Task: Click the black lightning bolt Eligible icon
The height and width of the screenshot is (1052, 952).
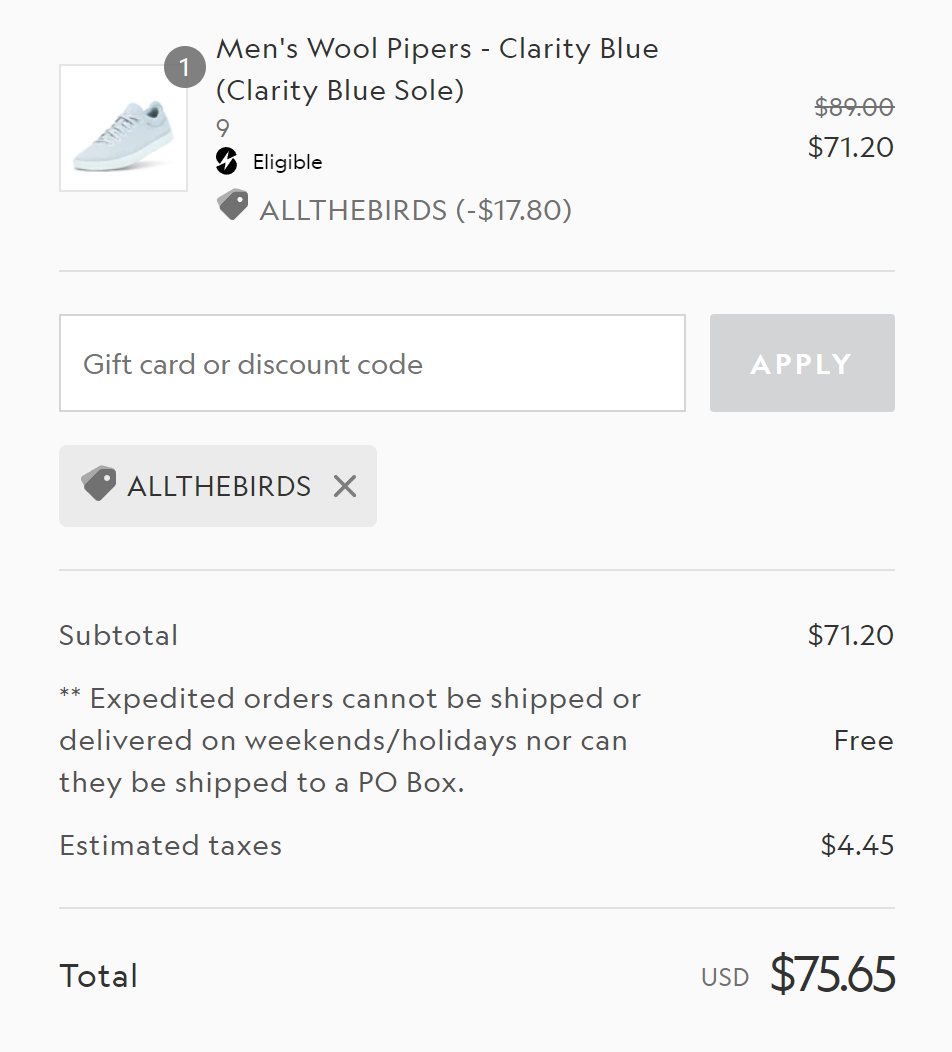Action: pos(227,161)
